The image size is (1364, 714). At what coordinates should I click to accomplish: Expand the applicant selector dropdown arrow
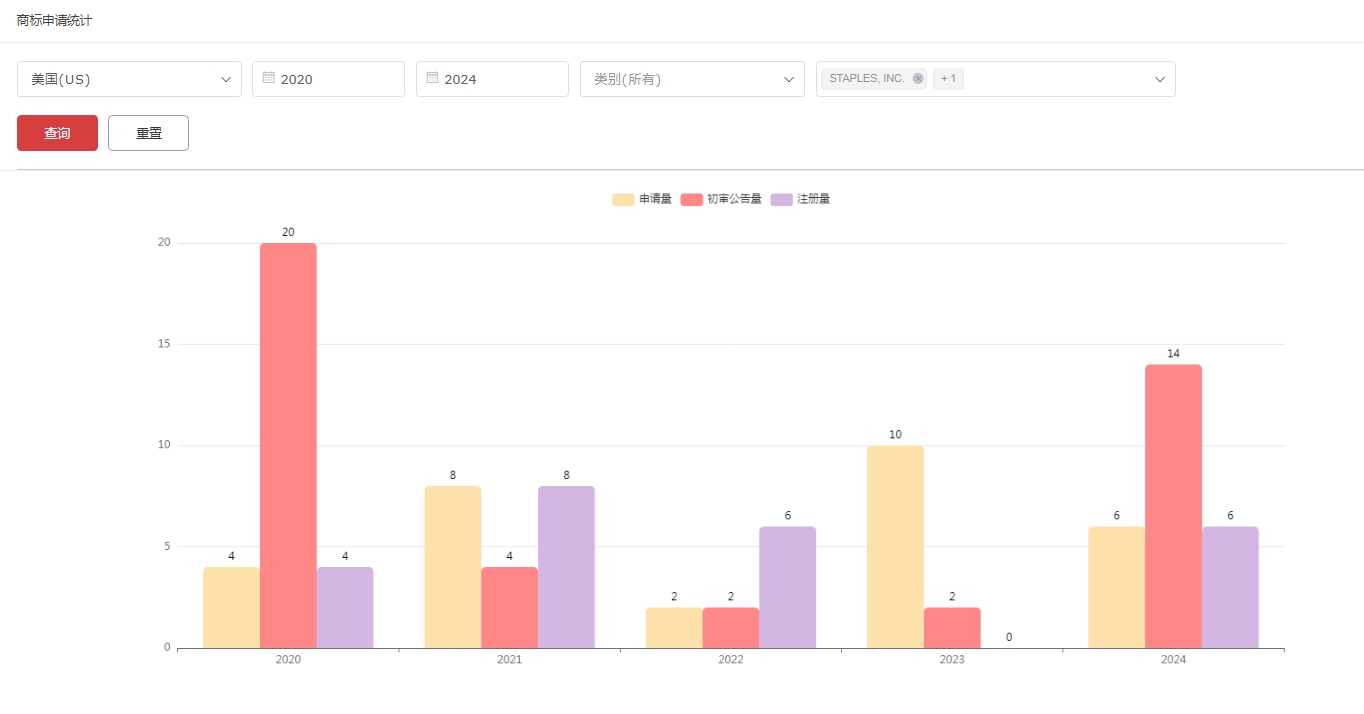1160,79
